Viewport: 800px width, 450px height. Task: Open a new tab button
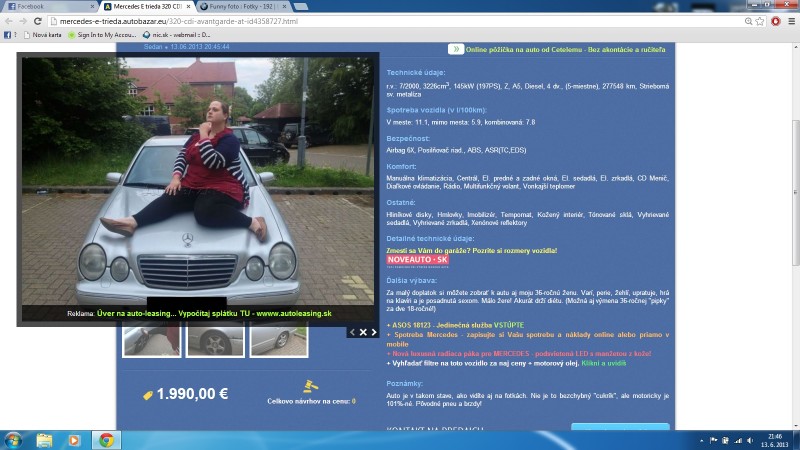click(301, 7)
